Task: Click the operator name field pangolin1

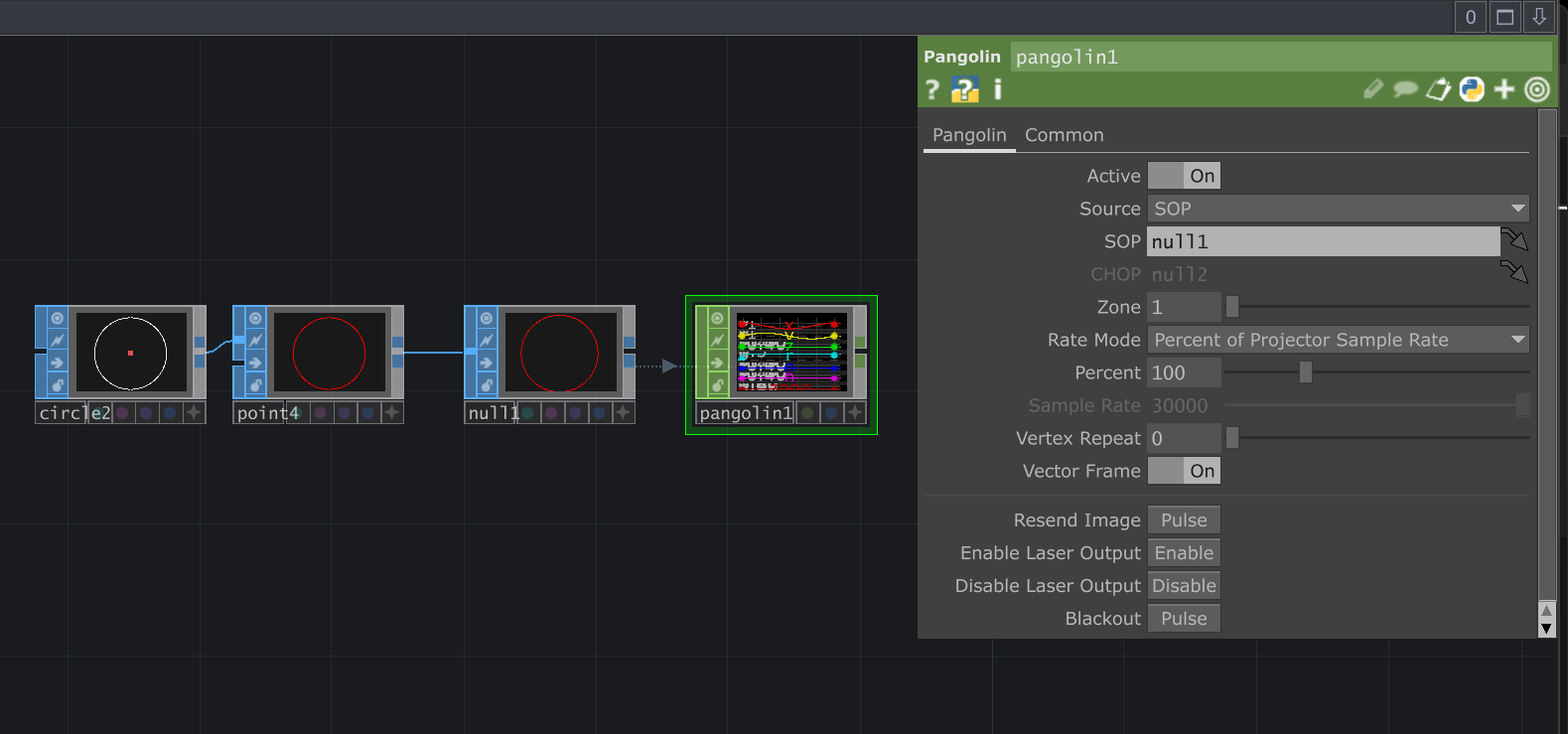Action: (x=1281, y=57)
